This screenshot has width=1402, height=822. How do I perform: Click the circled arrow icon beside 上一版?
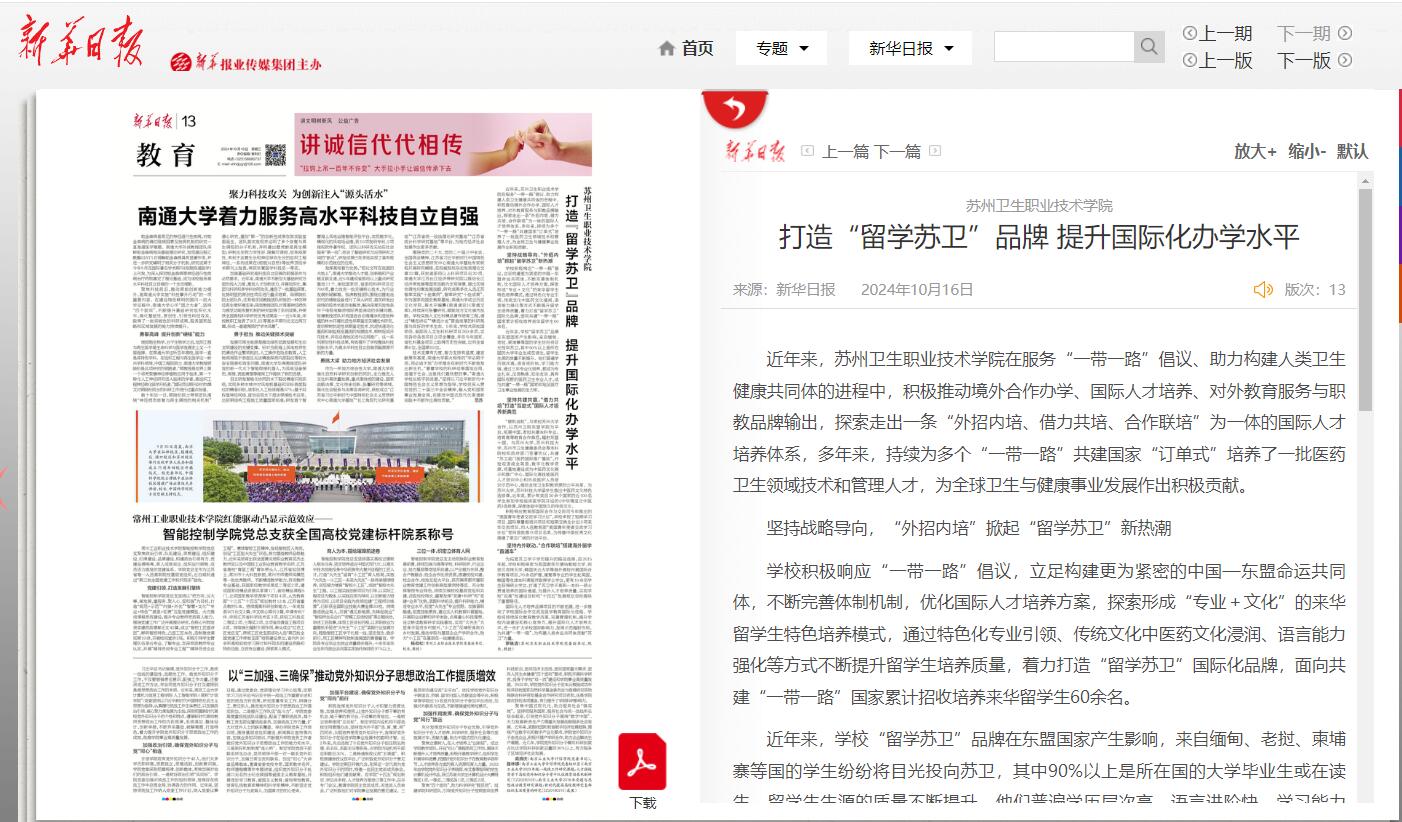point(1189,60)
